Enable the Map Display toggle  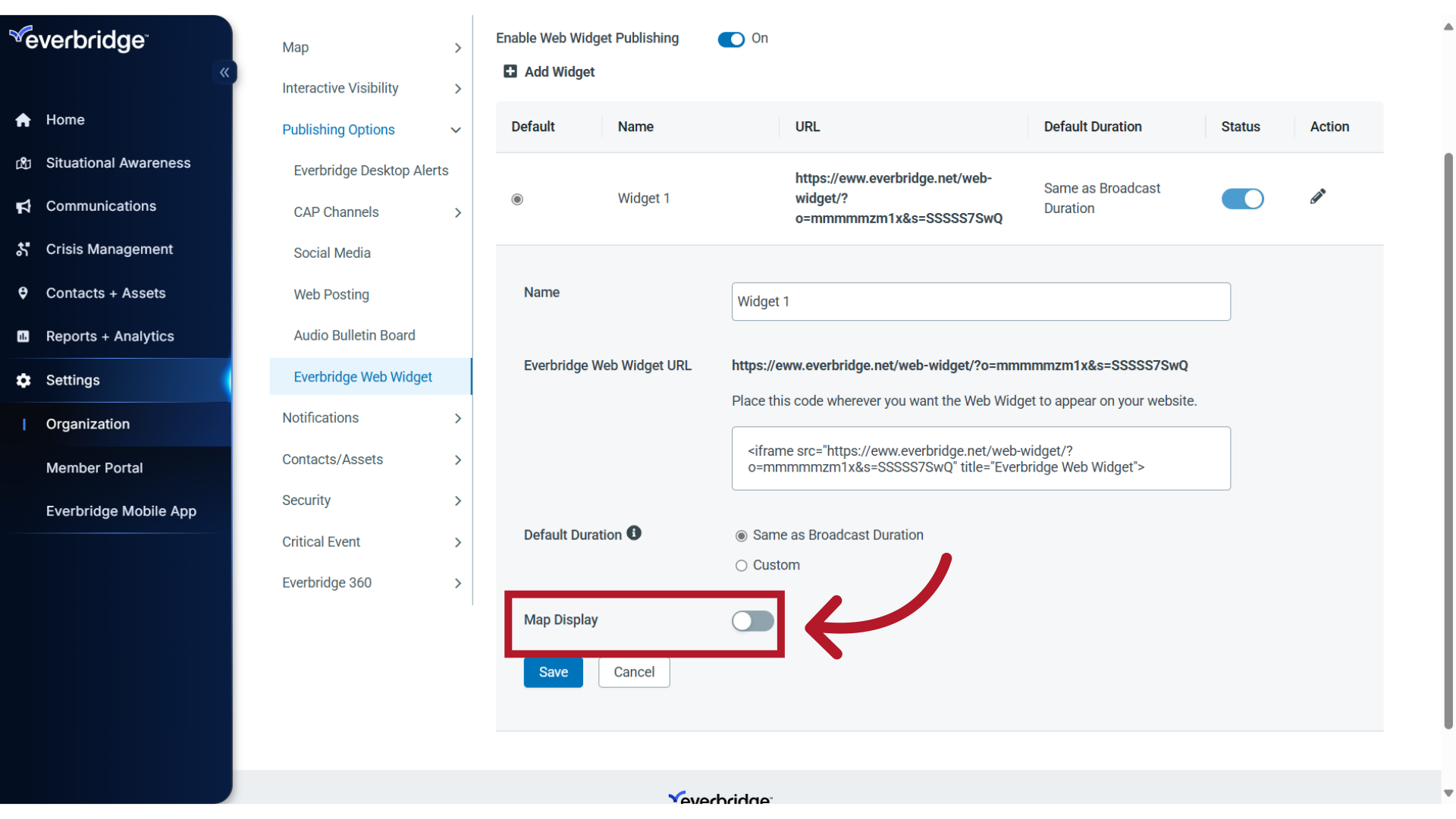click(x=753, y=621)
